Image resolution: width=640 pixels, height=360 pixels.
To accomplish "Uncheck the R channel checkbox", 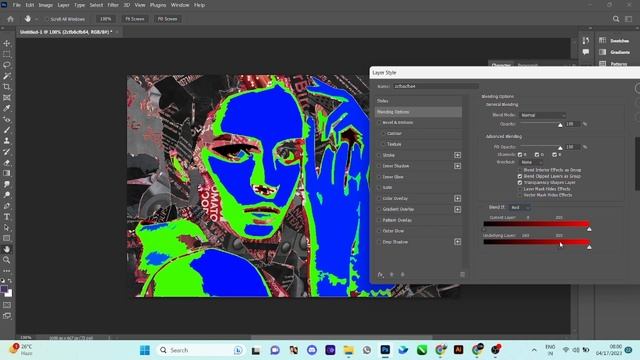I will tap(520, 155).
